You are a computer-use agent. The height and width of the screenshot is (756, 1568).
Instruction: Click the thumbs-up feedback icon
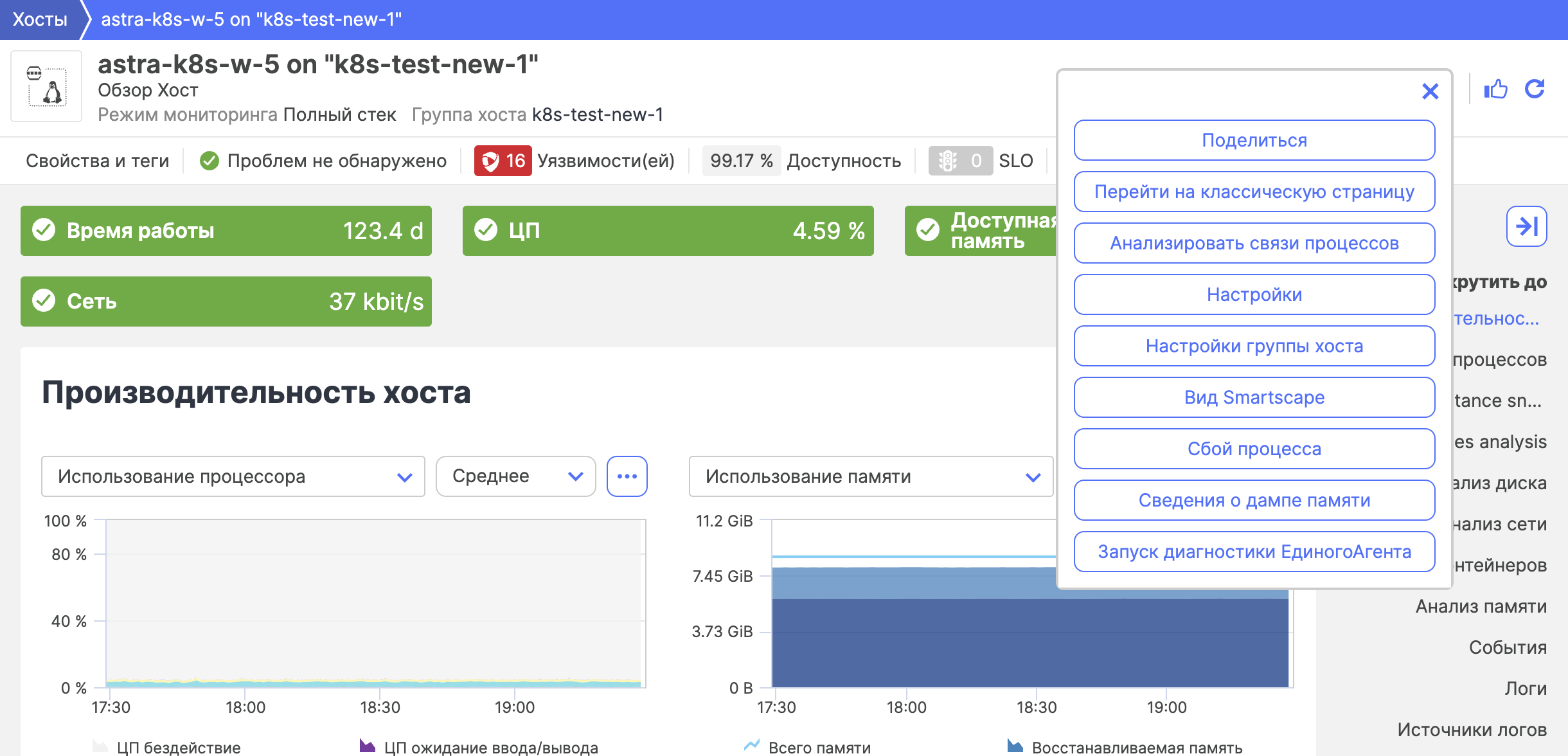coord(1495,89)
